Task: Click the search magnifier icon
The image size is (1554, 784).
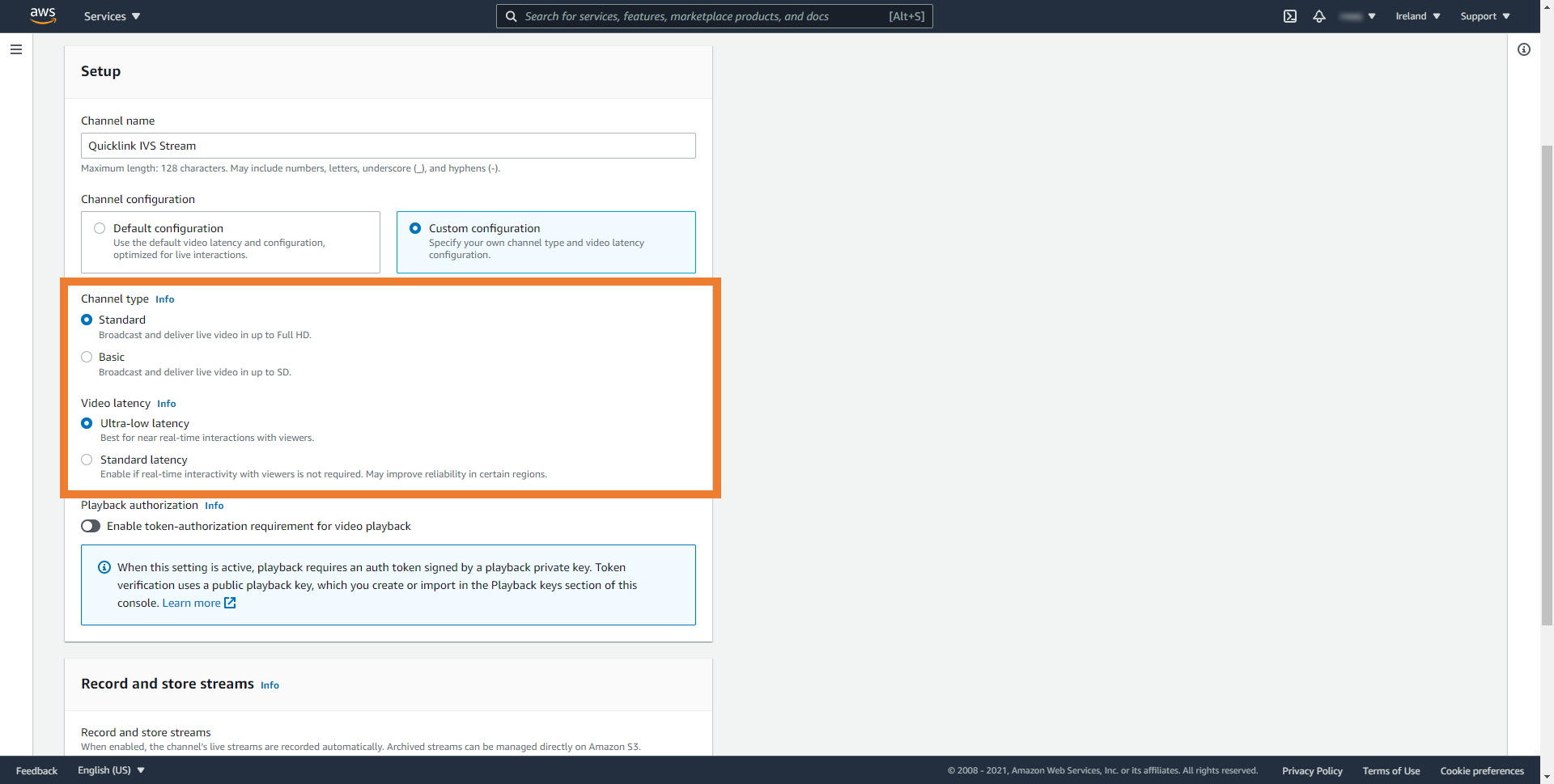Action: pos(512,16)
